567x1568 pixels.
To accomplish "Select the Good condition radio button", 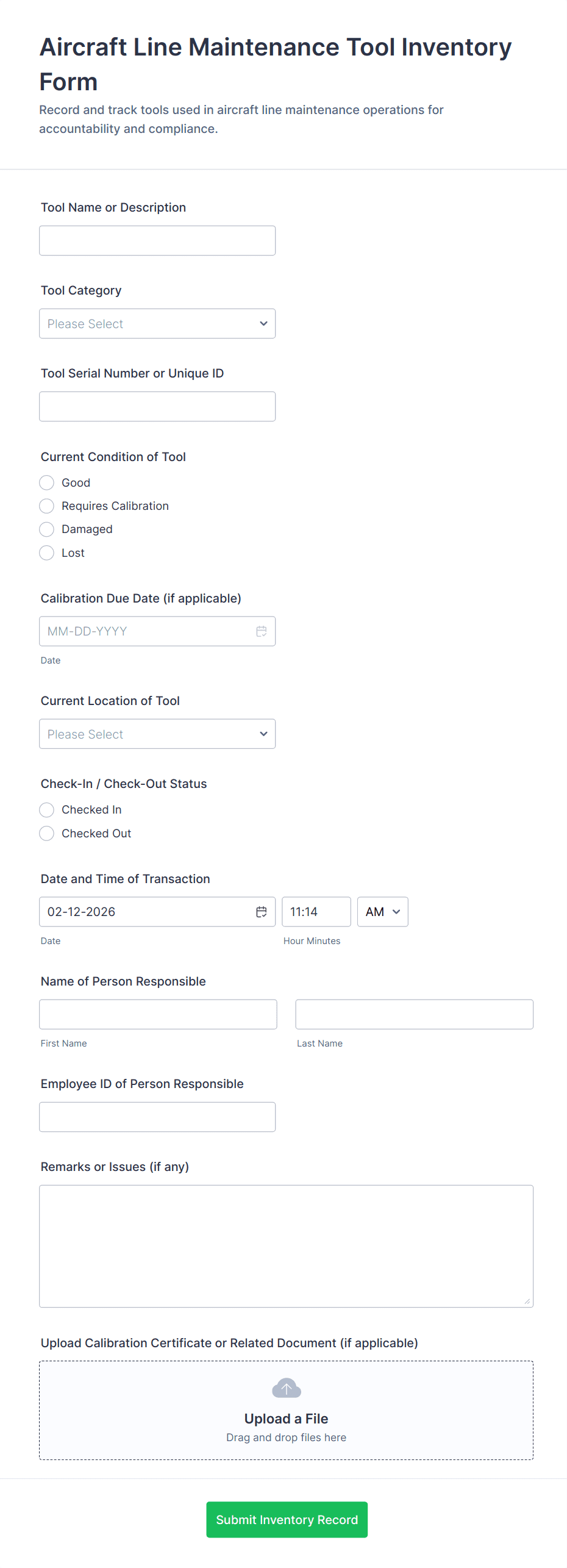I will [x=47, y=483].
